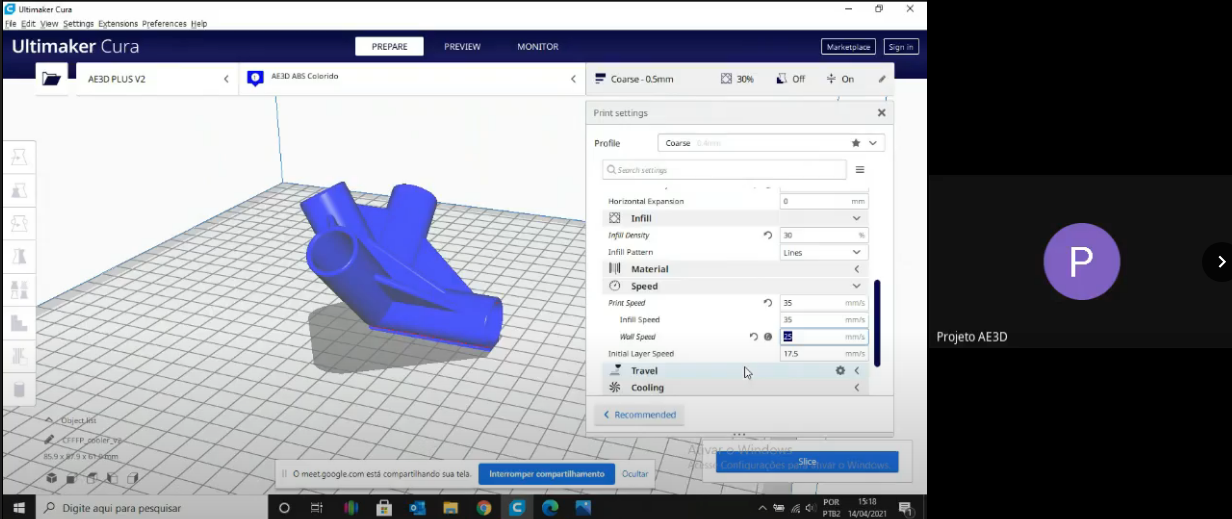
Task: Open the Help menu
Action: [x=199, y=23]
